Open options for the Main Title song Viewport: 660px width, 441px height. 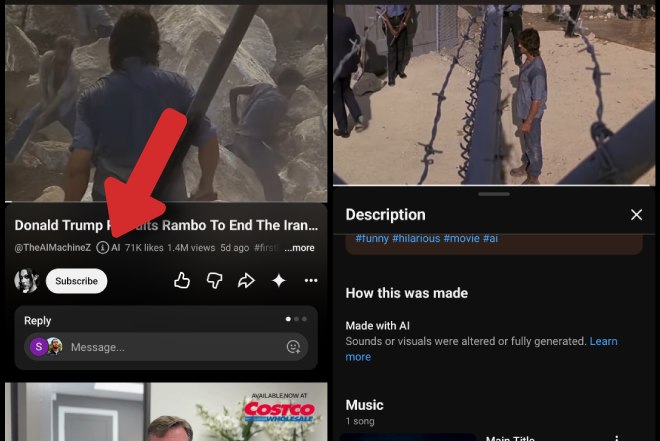[617, 438]
